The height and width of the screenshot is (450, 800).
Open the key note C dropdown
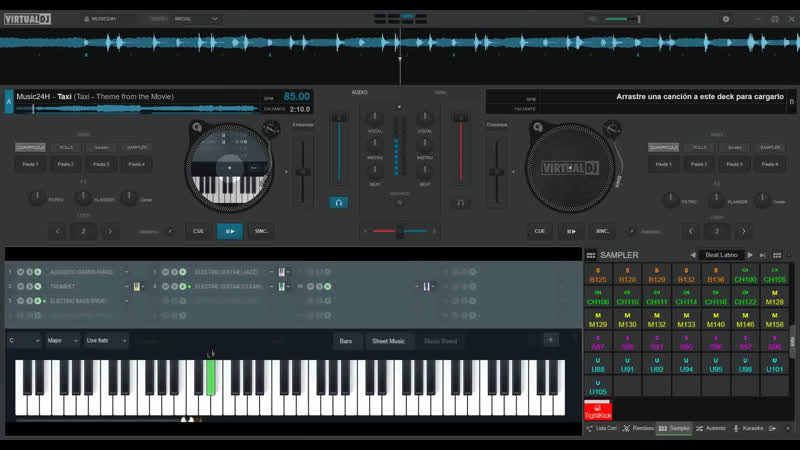(24, 340)
